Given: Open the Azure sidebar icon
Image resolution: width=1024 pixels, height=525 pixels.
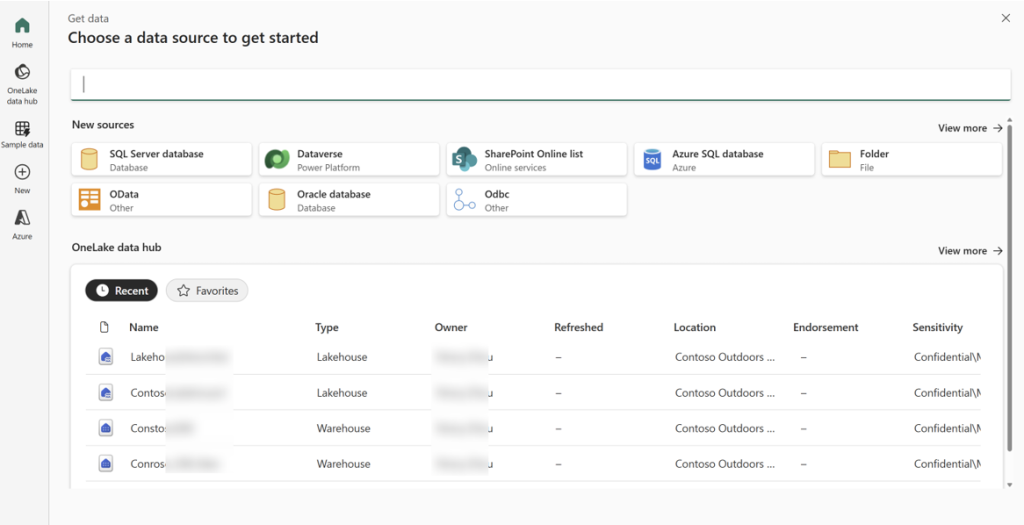Looking at the screenshot, I should [x=22, y=225].
